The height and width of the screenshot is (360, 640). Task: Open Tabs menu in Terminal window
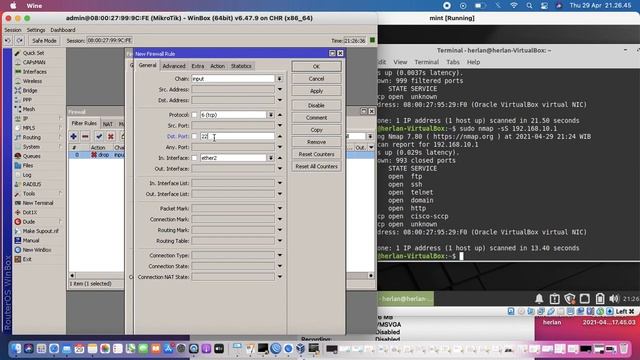pyautogui.click(x=453, y=62)
